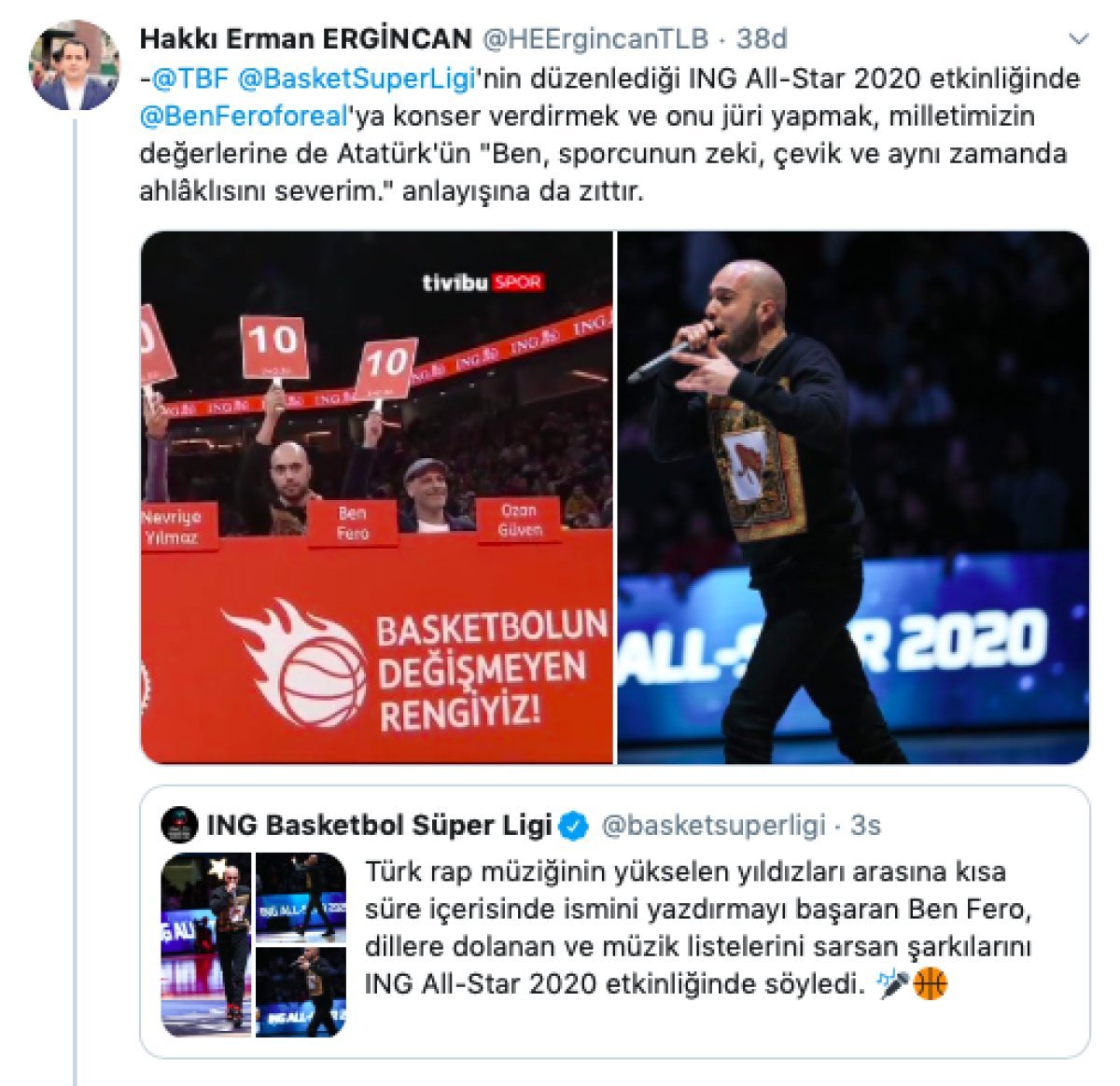Click the 3s timestamp on quoted tweet
This screenshot has width=1120, height=1086.
coord(866,826)
